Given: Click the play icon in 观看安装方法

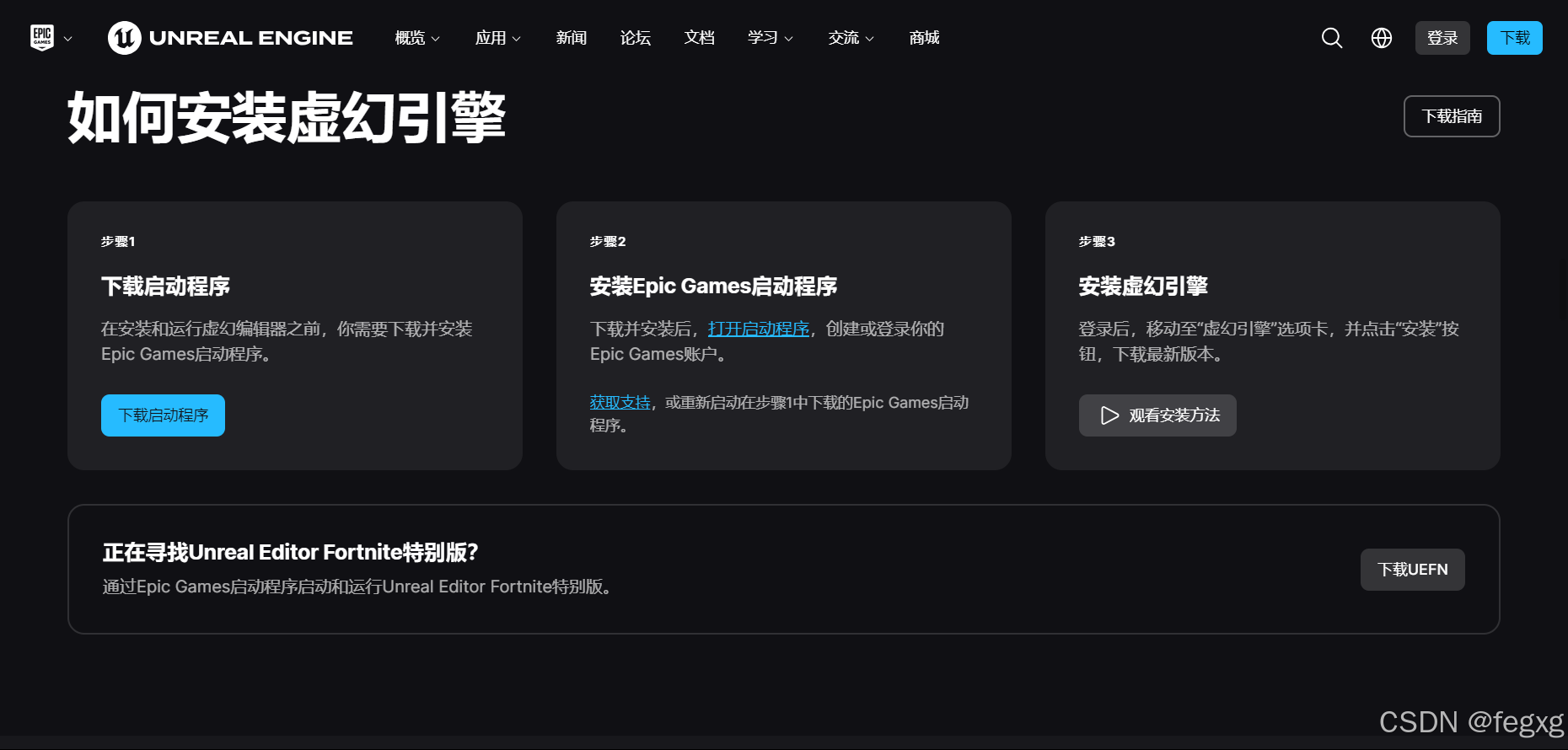Looking at the screenshot, I should pyautogui.click(x=1109, y=415).
